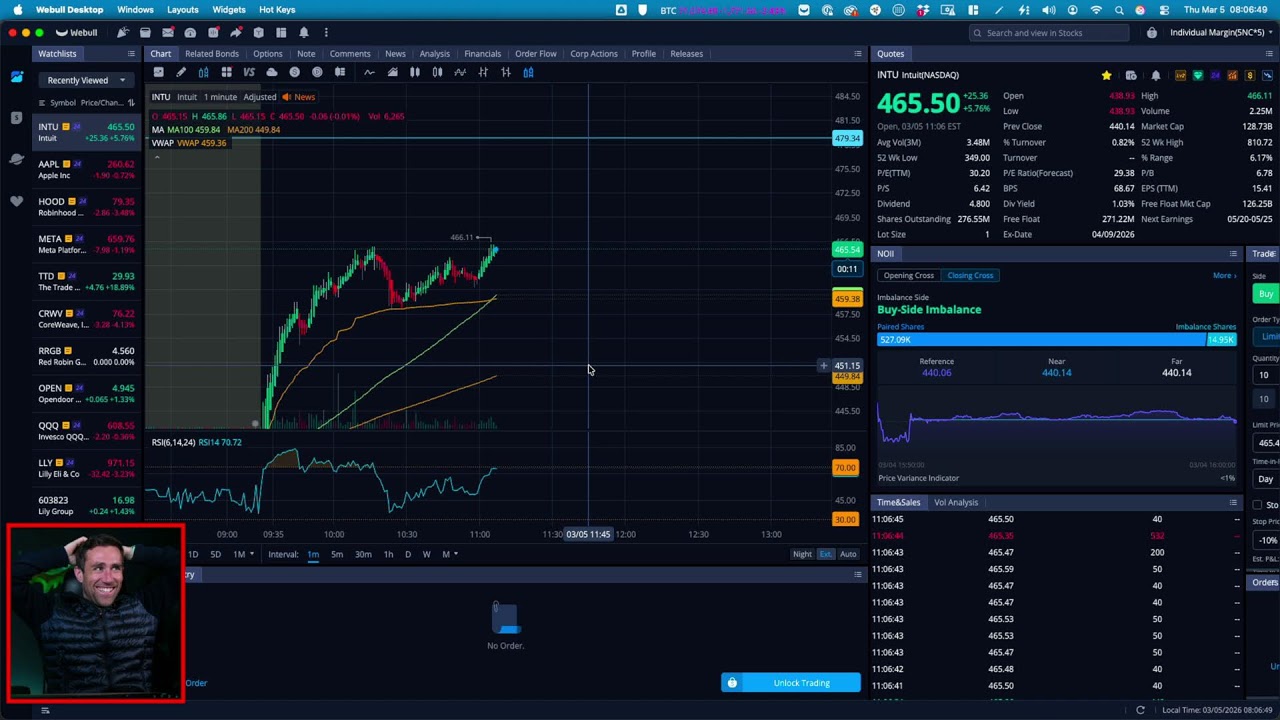Click the RSI 30.00 level tag

[x=845, y=519]
